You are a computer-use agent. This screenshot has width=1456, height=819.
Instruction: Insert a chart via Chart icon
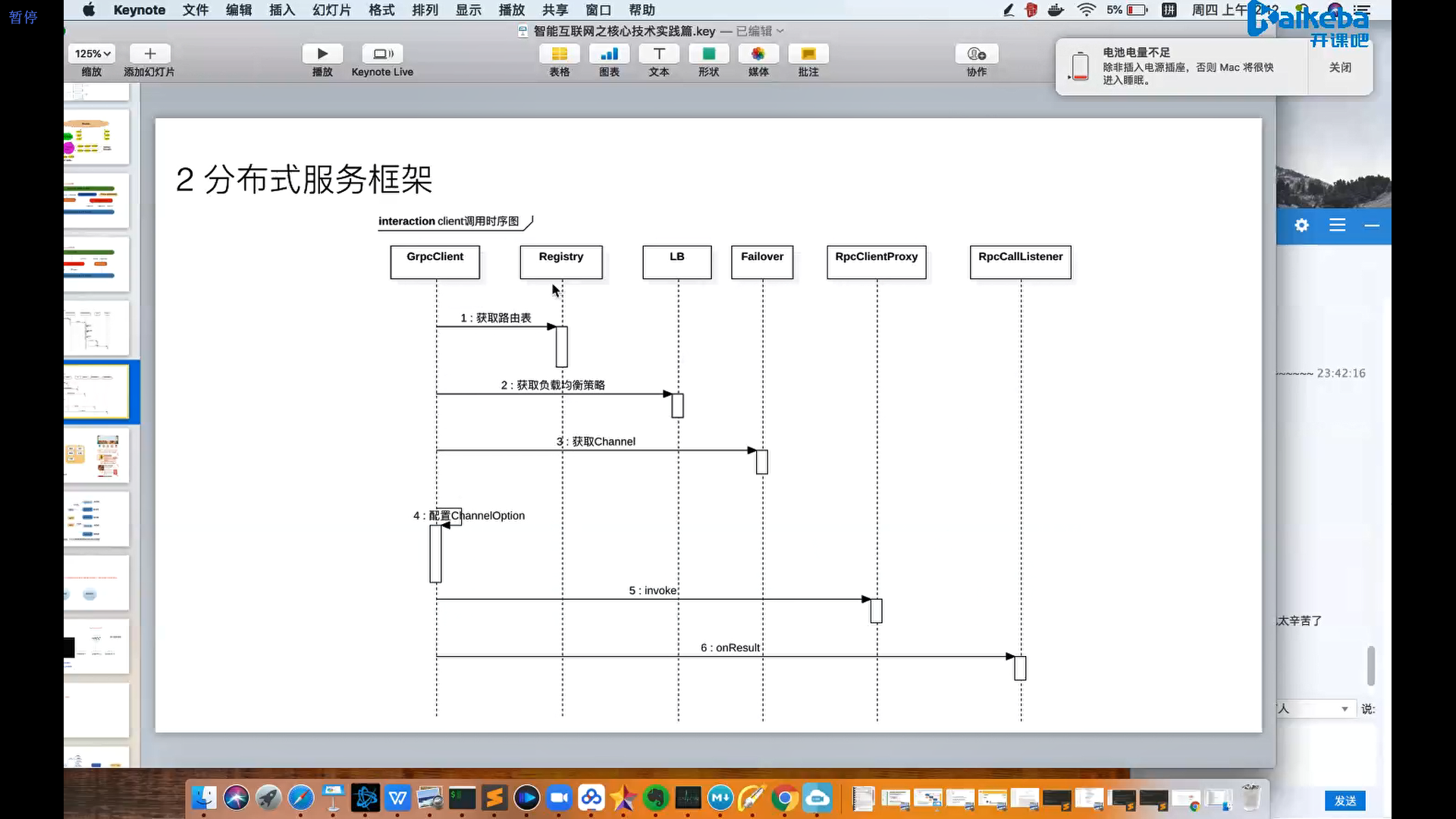tap(609, 54)
